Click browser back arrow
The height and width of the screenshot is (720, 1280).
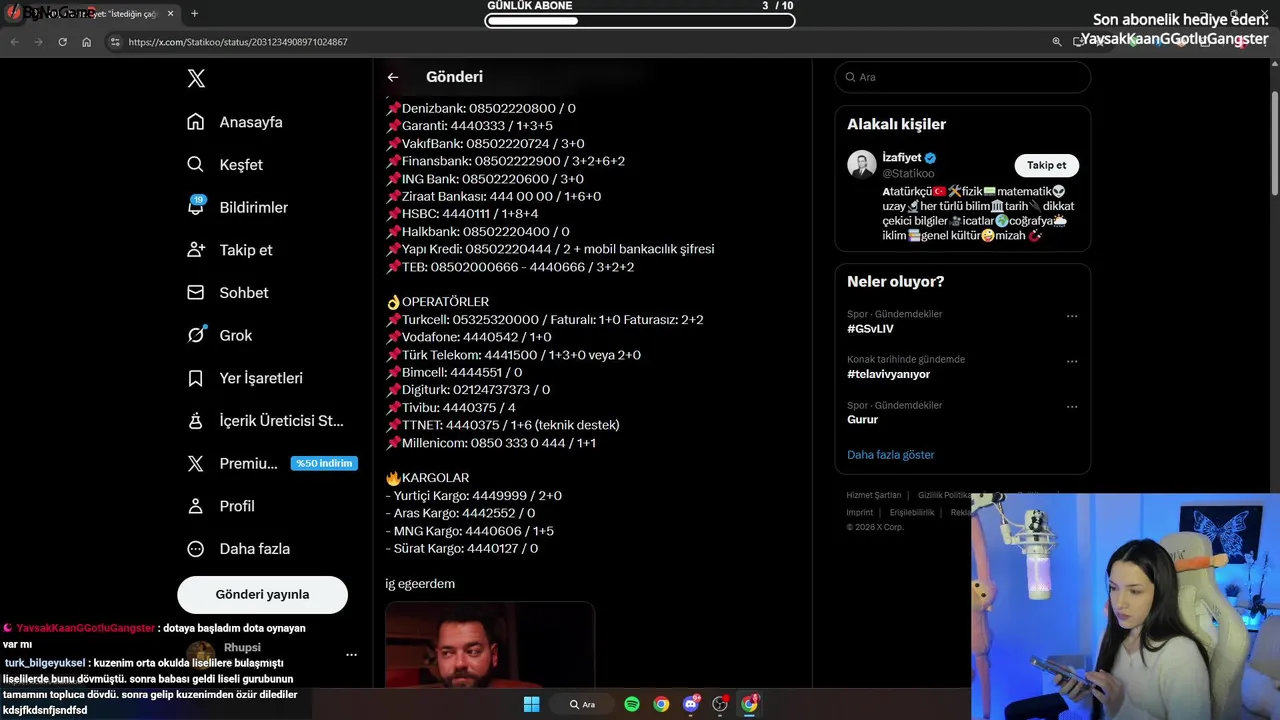(x=14, y=42)
